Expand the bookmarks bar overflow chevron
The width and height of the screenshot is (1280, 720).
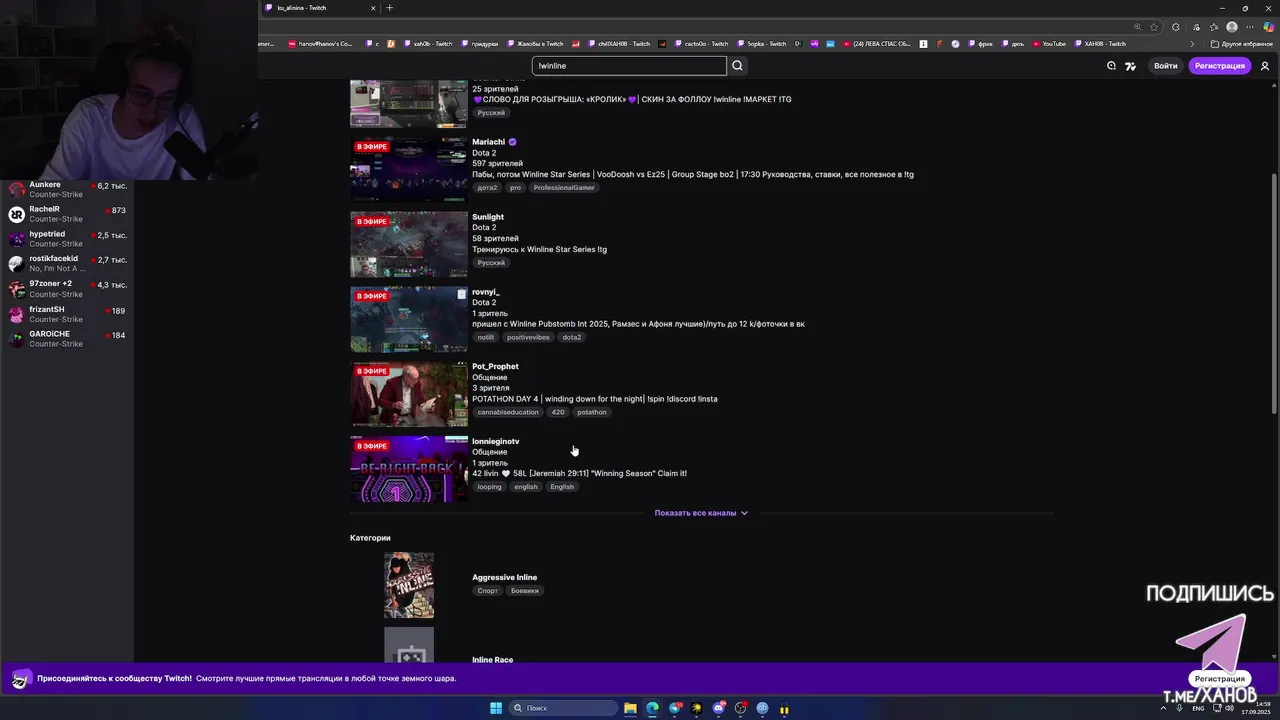pos(1192,44)
